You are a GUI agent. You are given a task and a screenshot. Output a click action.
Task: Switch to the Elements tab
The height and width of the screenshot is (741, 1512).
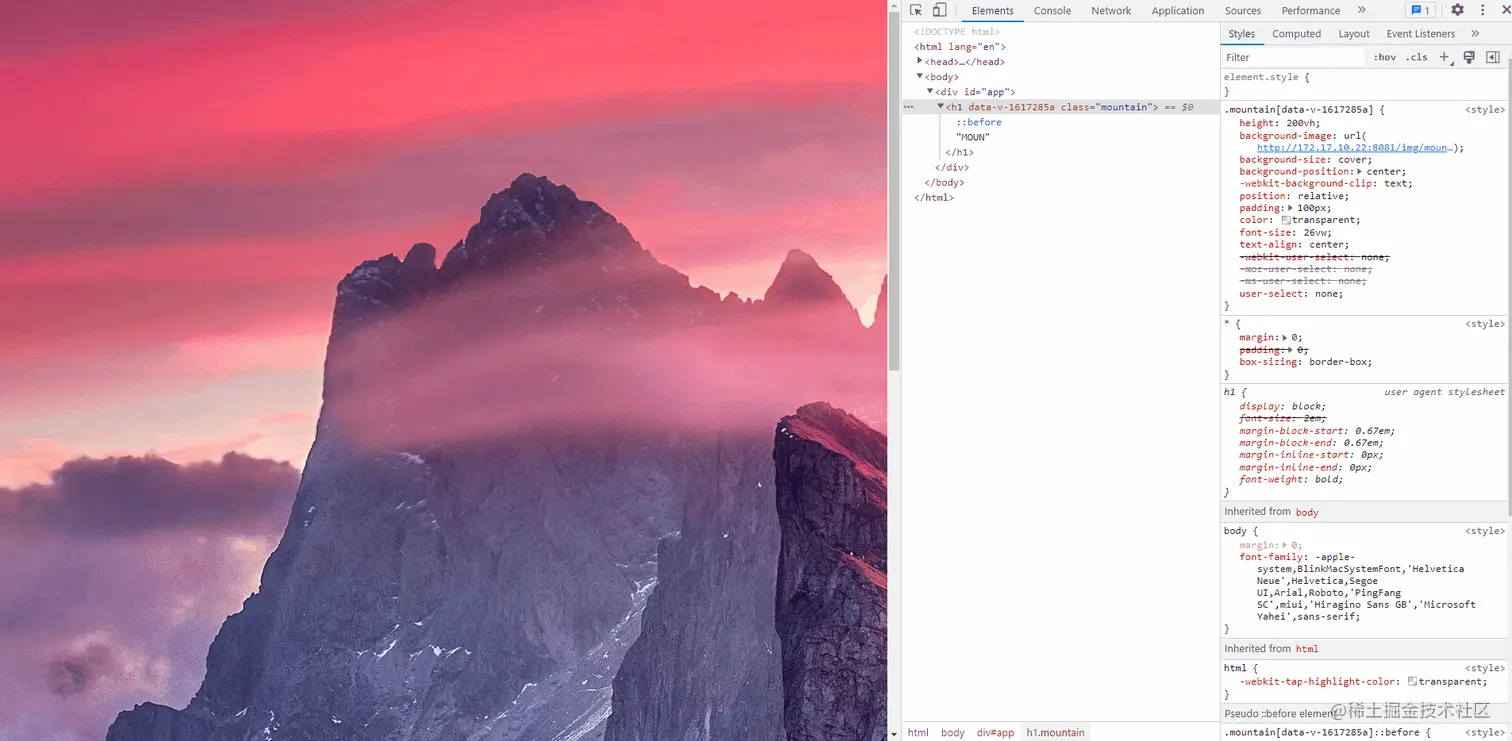[x=993, y=11]
